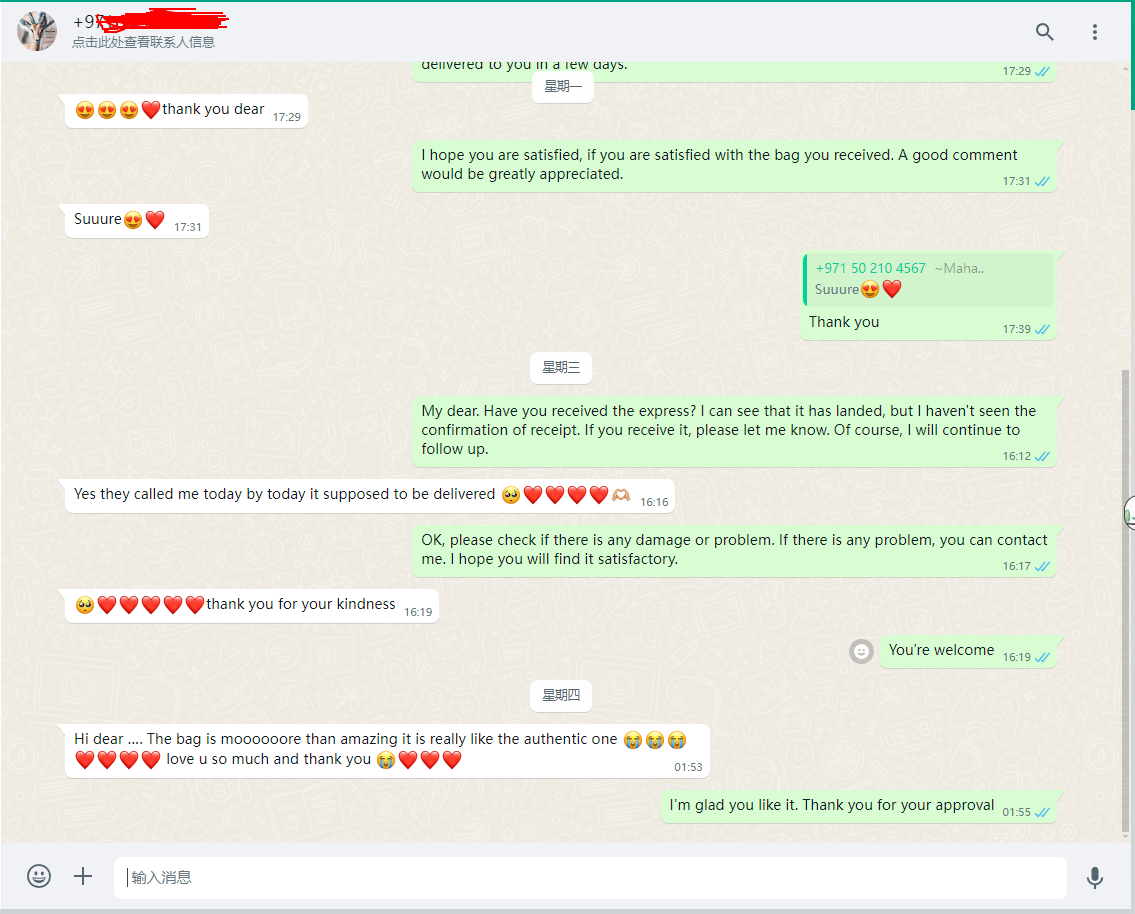1135x914 pixels.
Task: Click read ticks on 01:55 message
Action: (1042, 813)
